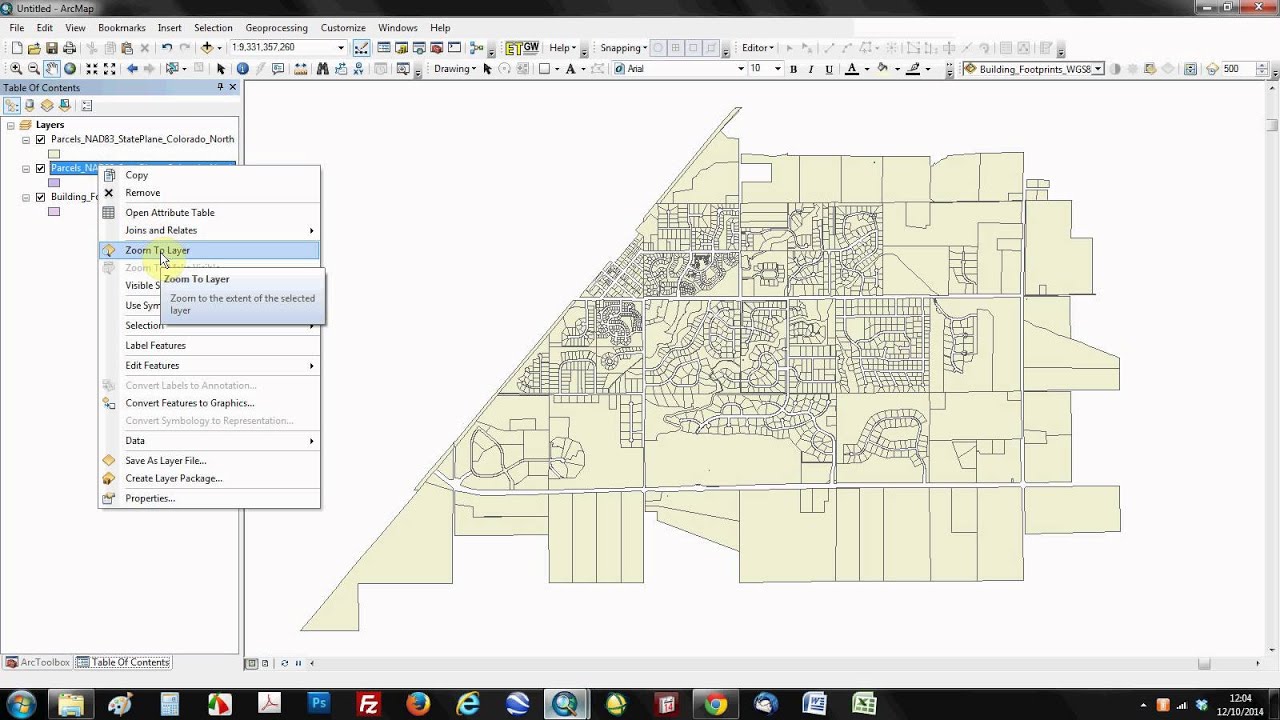Click List By Source icon

29,105
